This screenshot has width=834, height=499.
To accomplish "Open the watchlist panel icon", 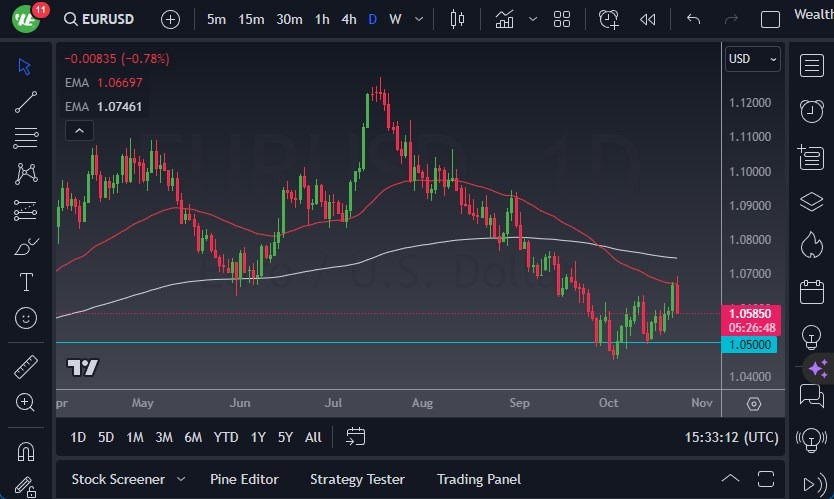I will pos(811,66).
